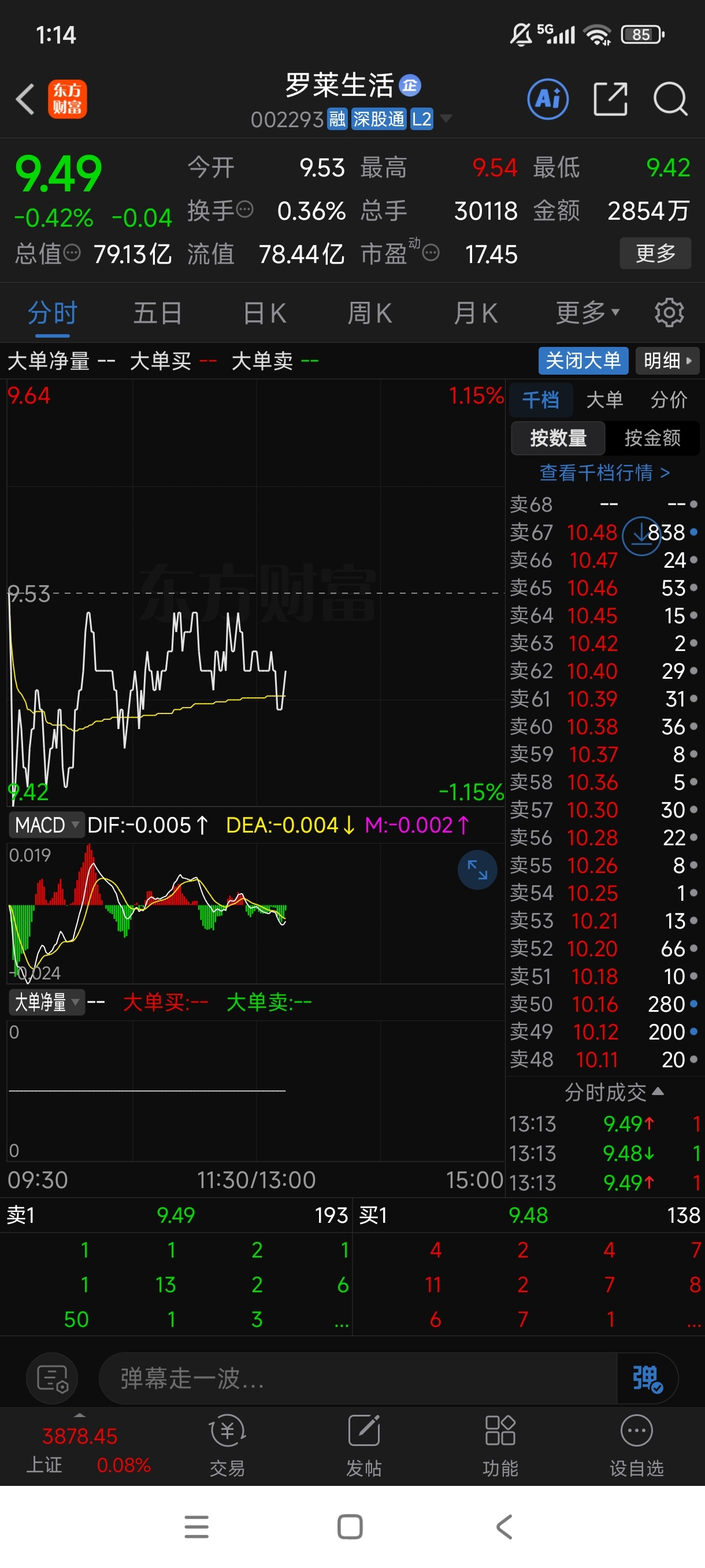Select the 分价 tab
This screenshot has width=705, height=1568.
coord(669,400)
